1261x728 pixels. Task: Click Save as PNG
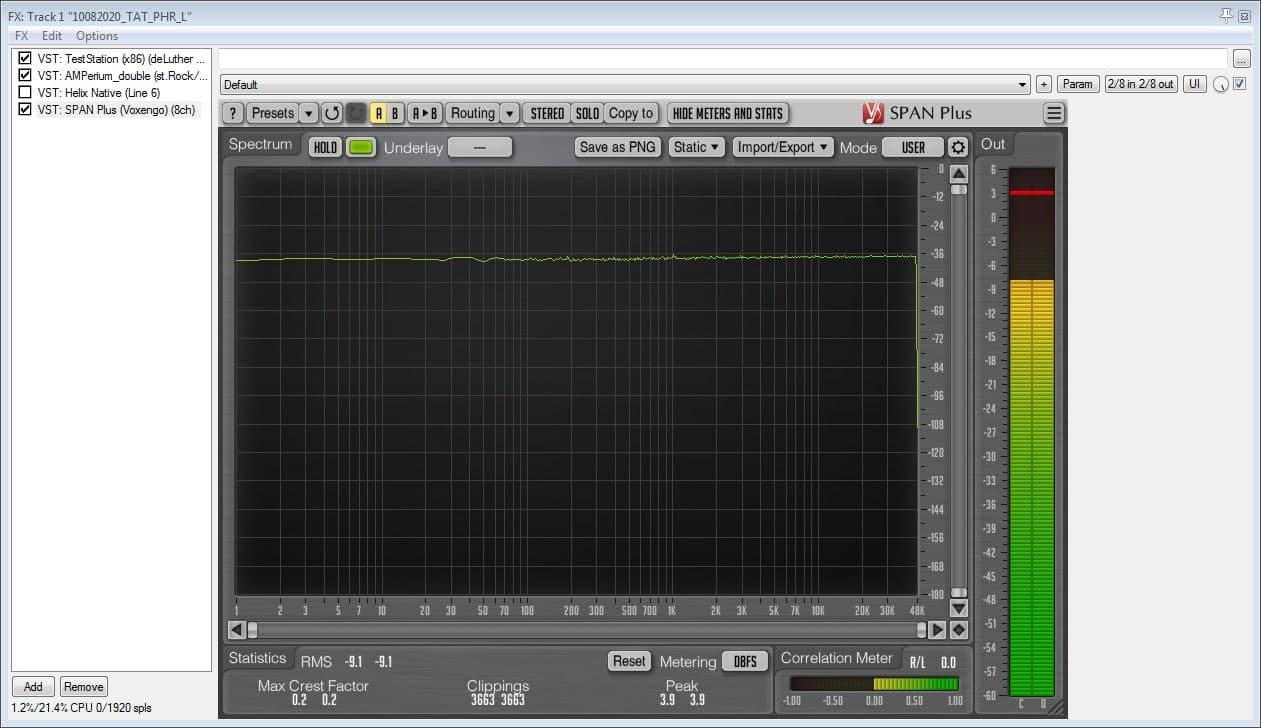tap(618, 147)
